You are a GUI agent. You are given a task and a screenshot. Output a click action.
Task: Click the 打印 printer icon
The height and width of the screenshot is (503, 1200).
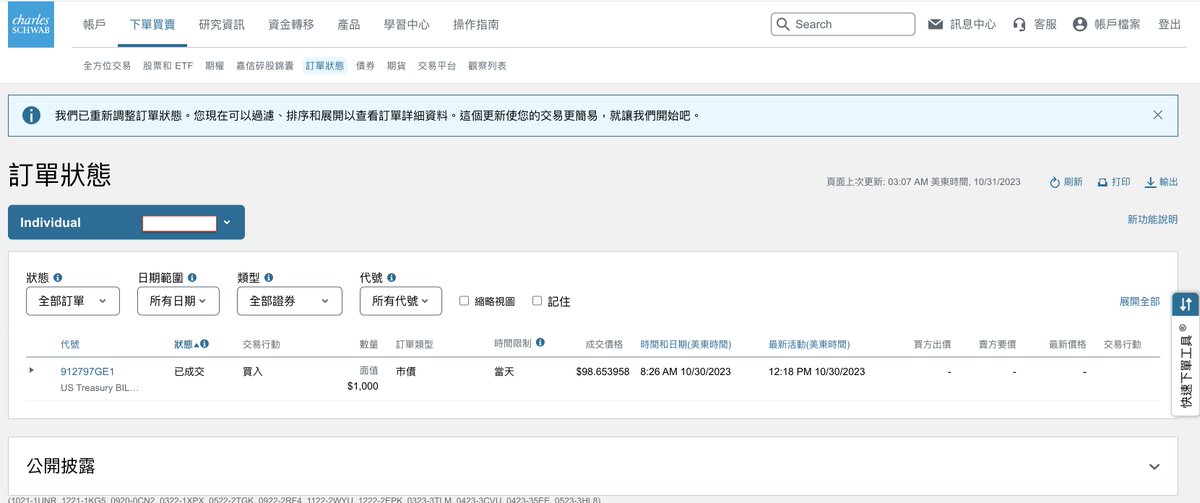click(1102, 182)
